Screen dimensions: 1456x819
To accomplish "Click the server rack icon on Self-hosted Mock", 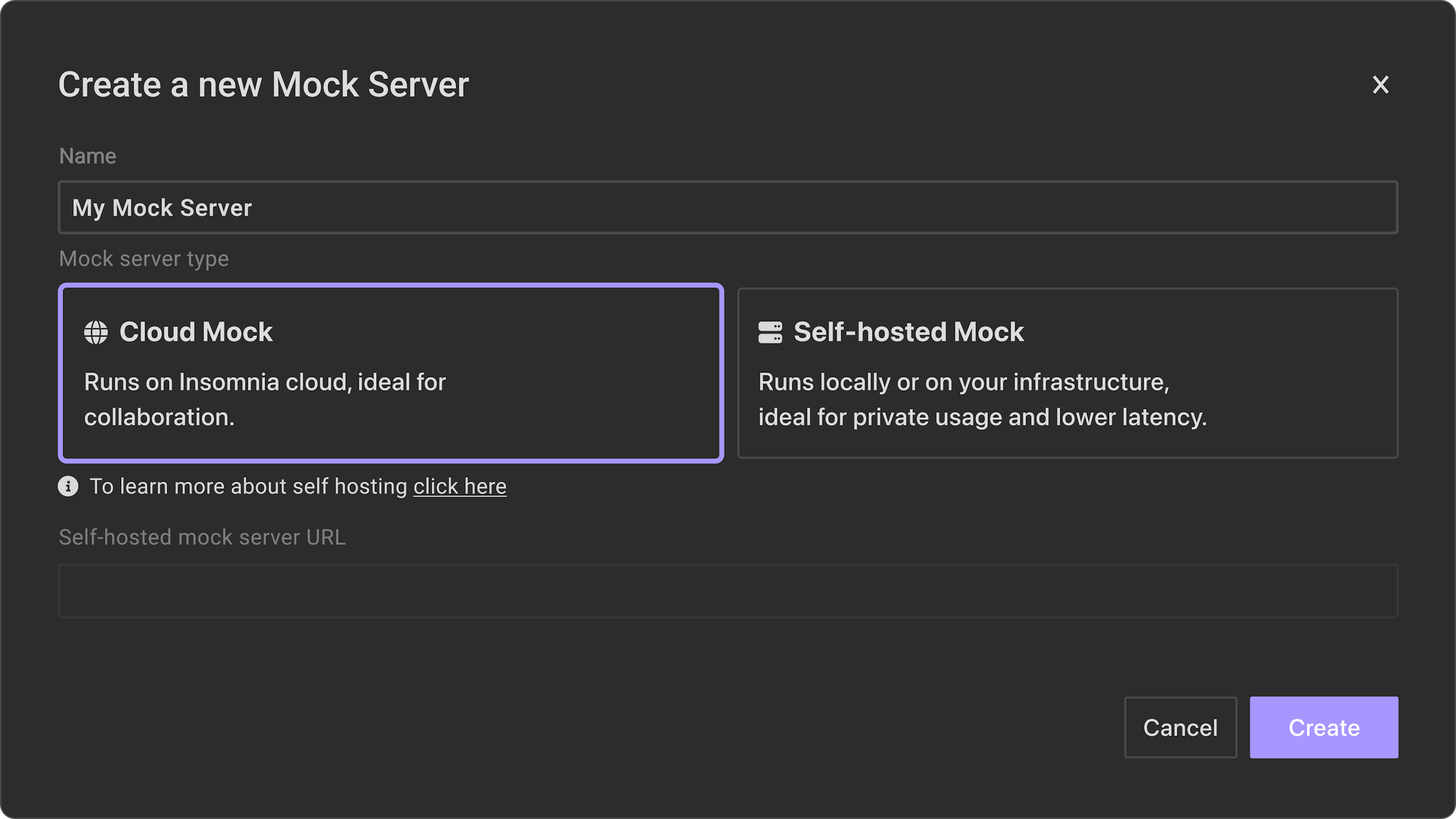I will pos(770,333).
